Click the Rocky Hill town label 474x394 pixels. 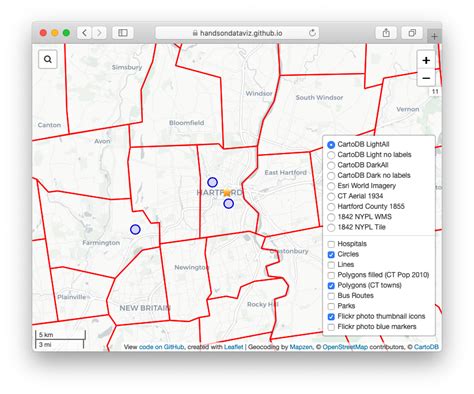tap(262, 304)
